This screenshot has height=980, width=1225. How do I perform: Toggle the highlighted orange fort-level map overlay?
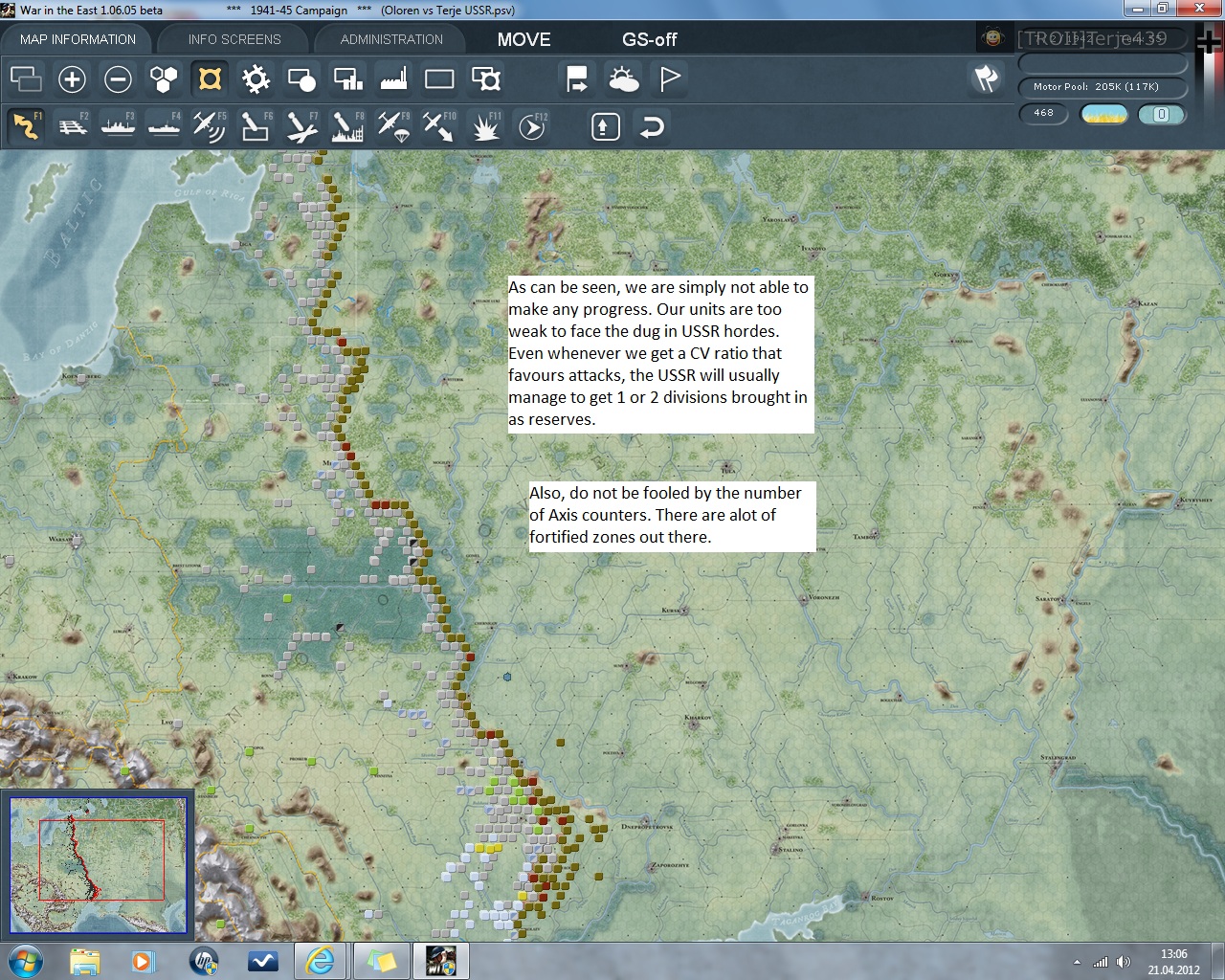[x=210, y=78]
